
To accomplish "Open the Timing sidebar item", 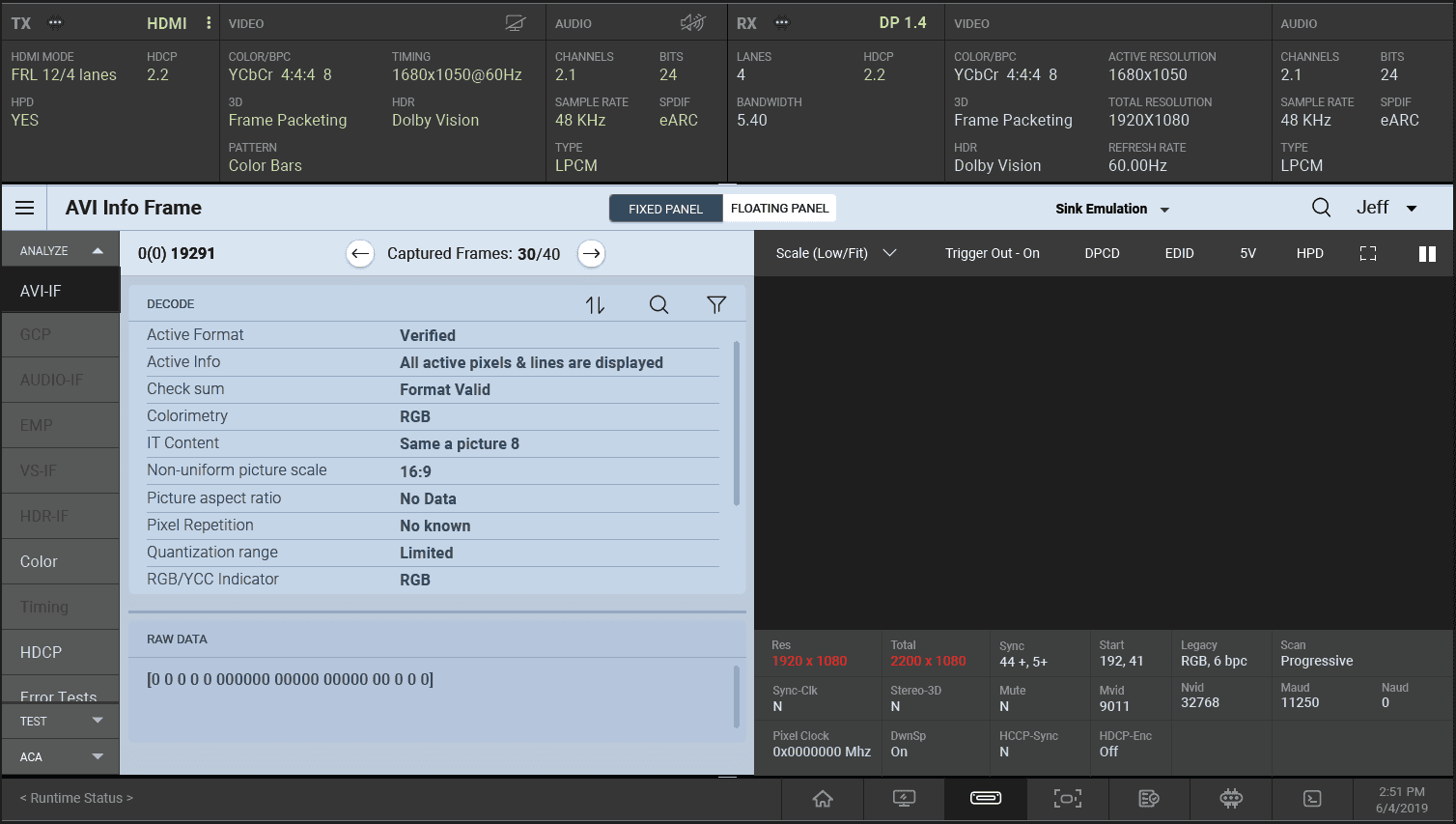I will 60,607.
